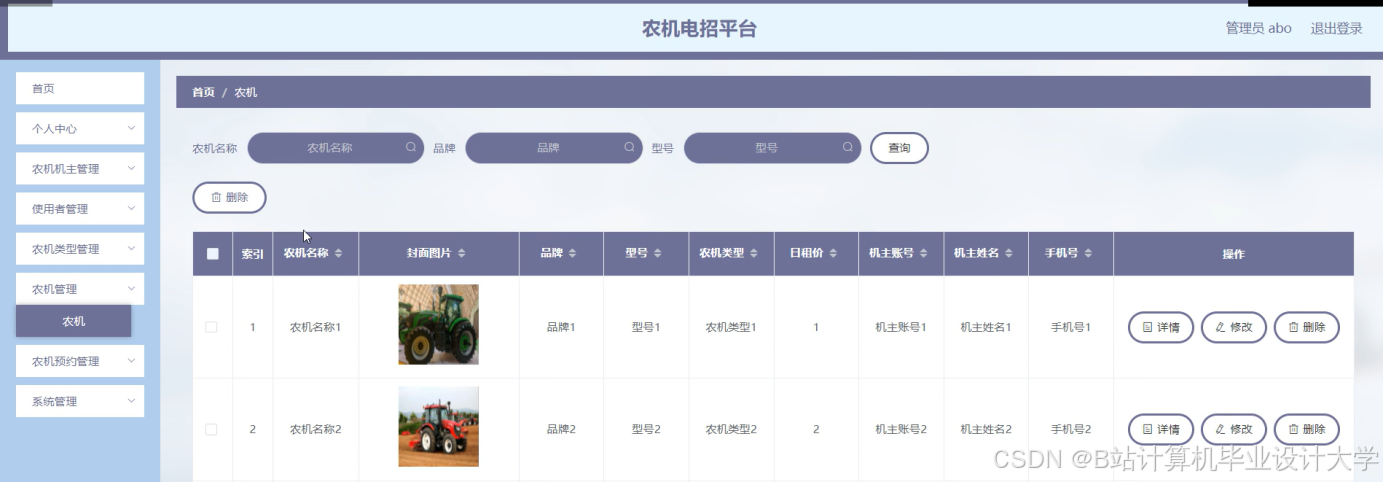Expand the 系统管理 sidebar menu

(80, 401)
